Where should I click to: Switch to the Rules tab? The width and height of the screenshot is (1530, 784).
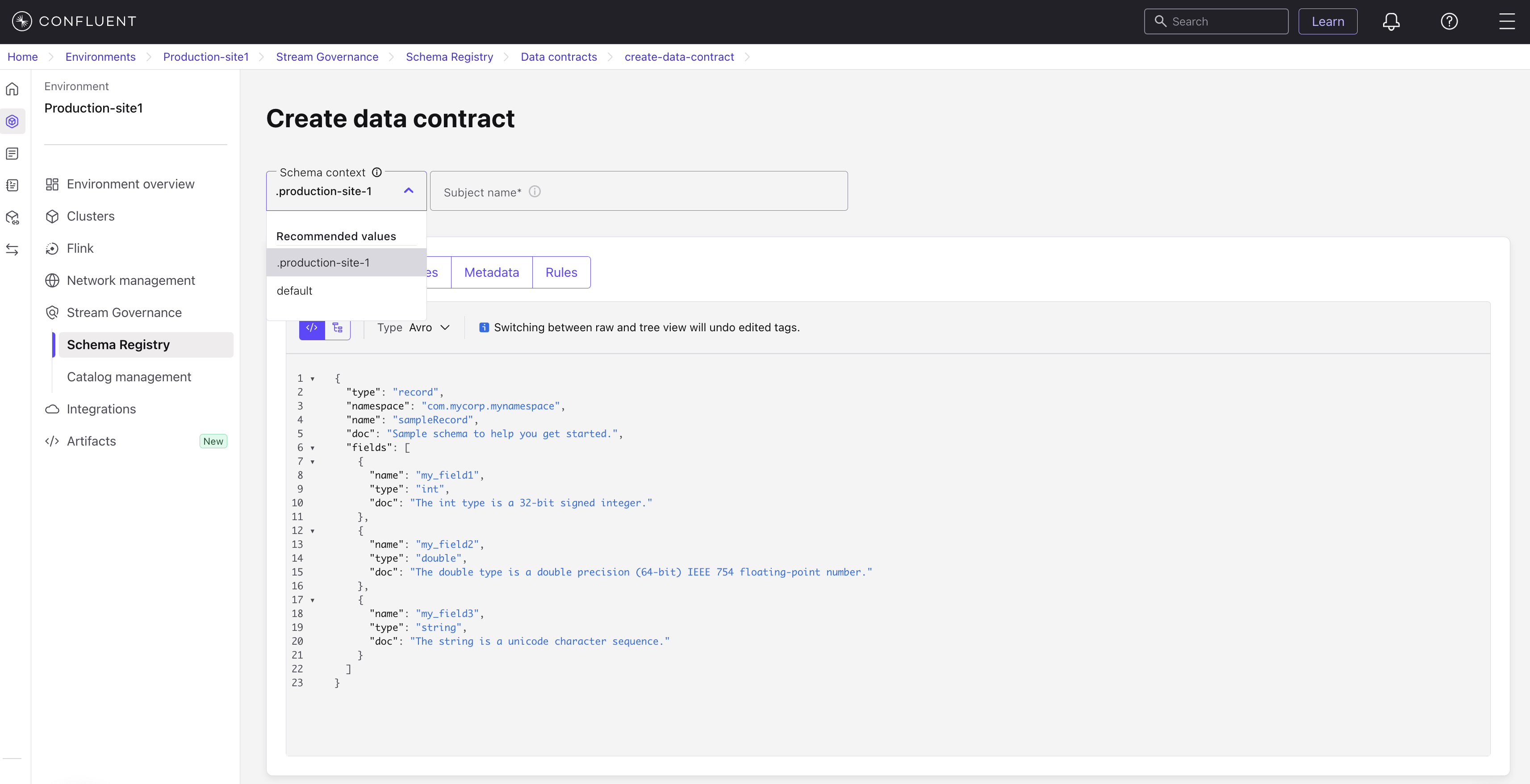[x=560, y=272]
